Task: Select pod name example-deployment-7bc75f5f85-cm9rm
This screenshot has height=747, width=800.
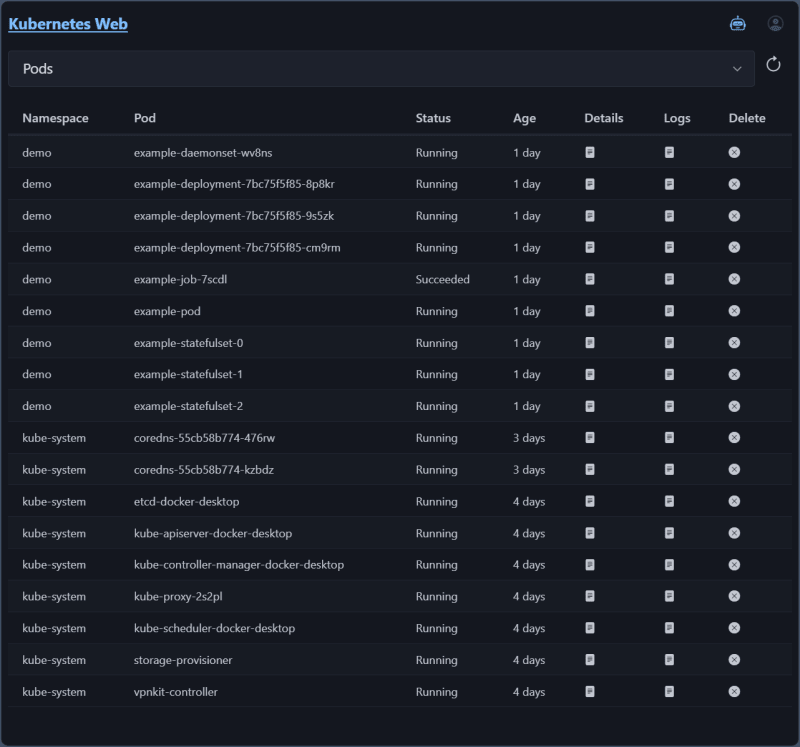Action: coord(237,247)
